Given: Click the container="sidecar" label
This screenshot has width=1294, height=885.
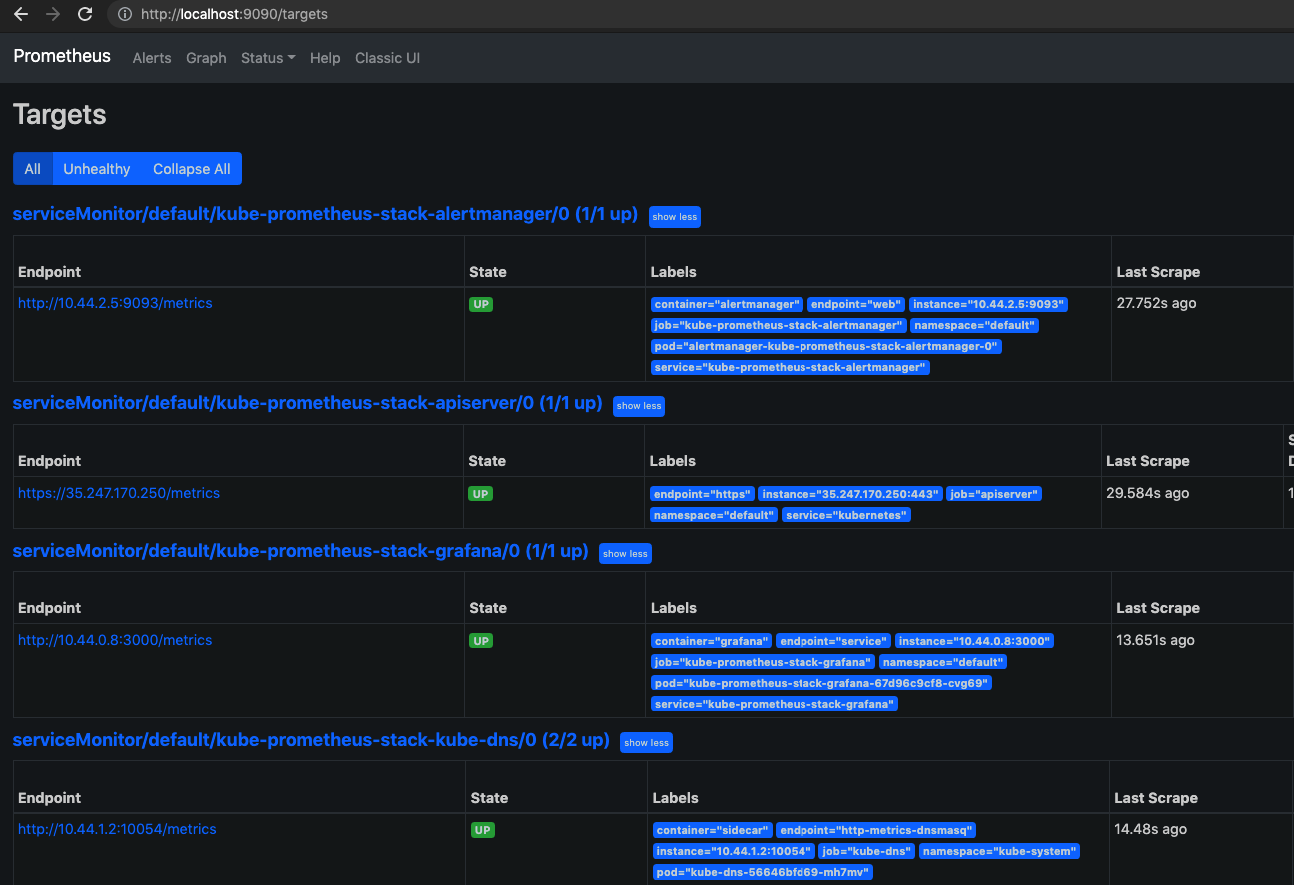Looking at the screenshot, I should coord(713,830).
